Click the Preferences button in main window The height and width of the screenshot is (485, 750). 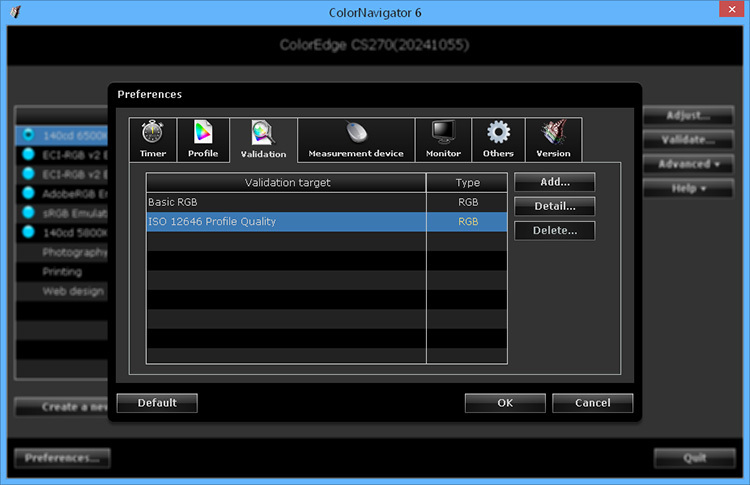(62, 458)
